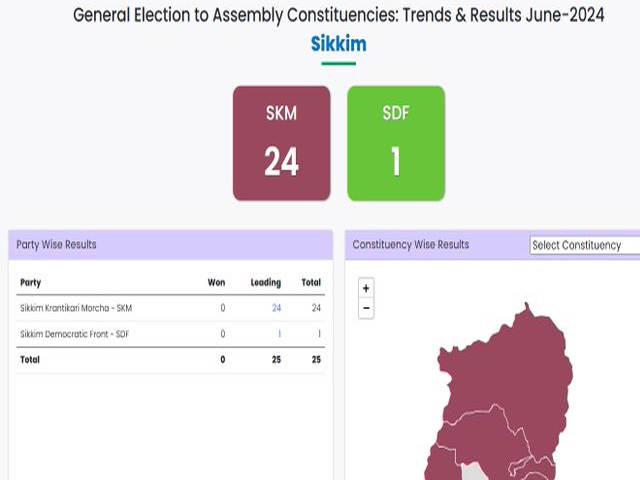640x480 pixels.
Task: Click the Party Wise Results panel header
Action: coord(171,245)
